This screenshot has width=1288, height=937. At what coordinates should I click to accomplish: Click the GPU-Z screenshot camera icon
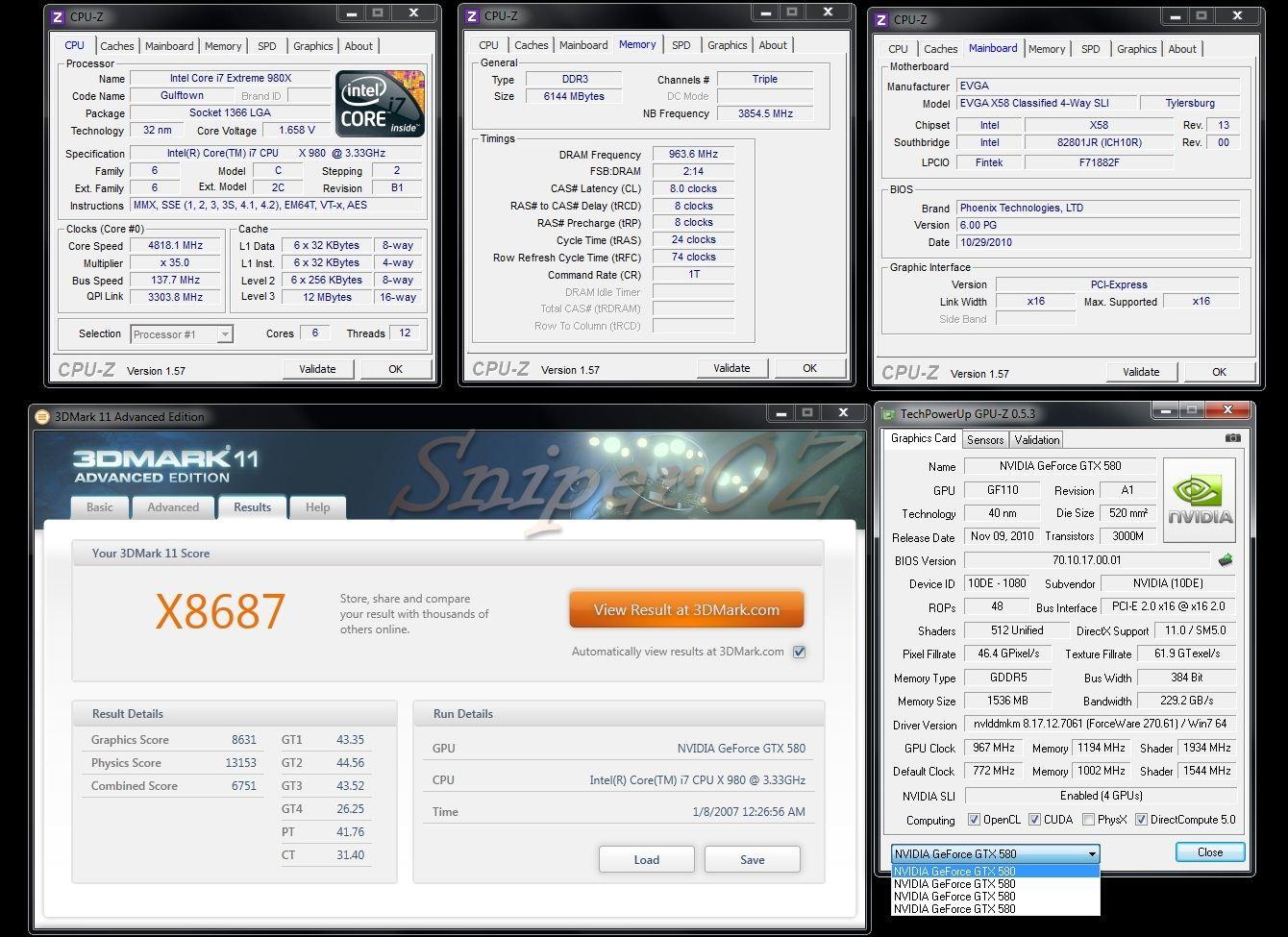1233,438
